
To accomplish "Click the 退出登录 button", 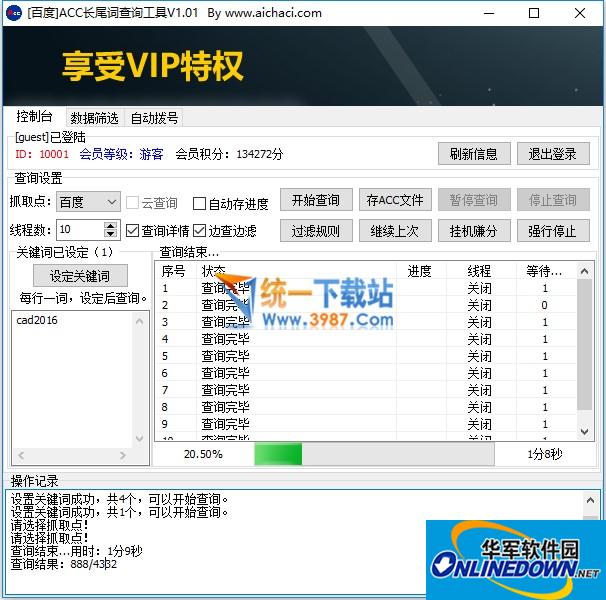I will 553,154.
